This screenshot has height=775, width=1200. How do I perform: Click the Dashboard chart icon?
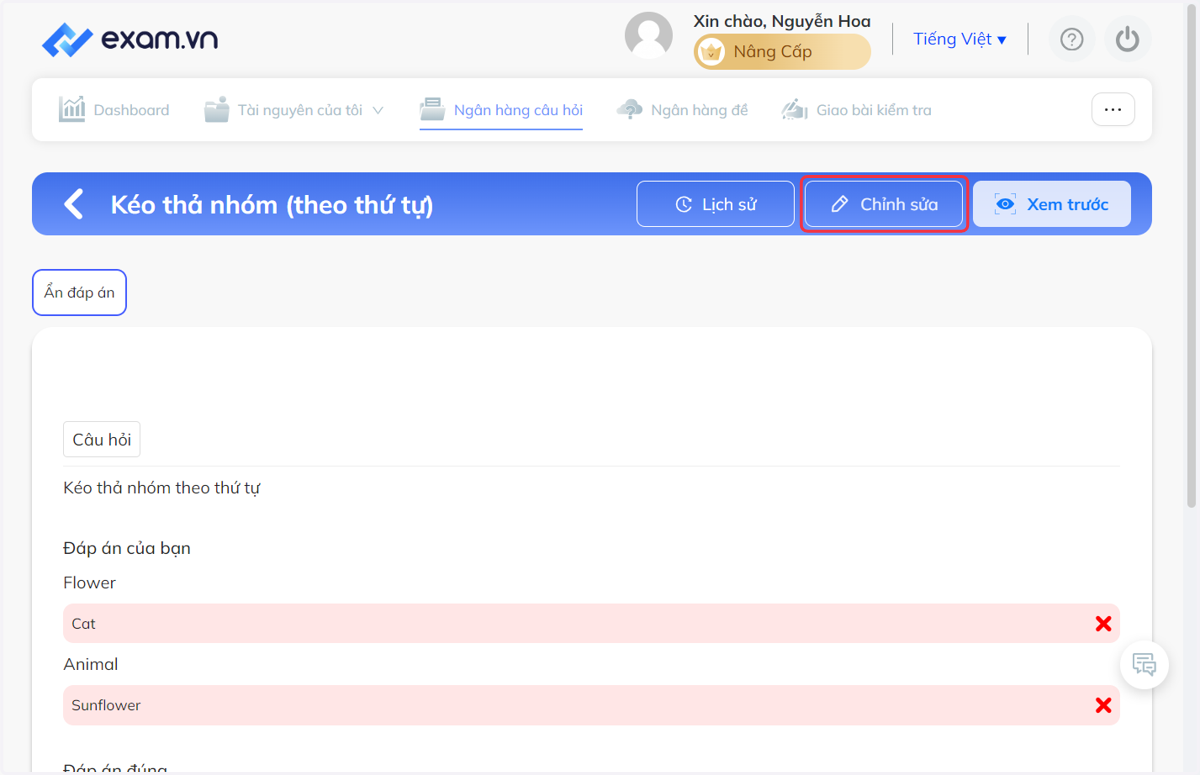point(72,109)
